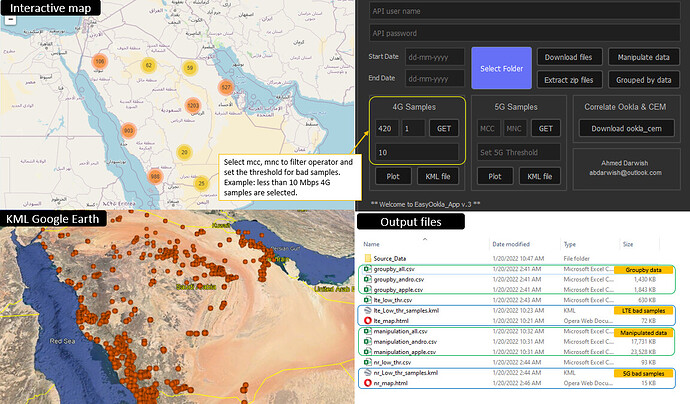
Task: Open the 20 cluster marker on the map
Action: point(184,152)
